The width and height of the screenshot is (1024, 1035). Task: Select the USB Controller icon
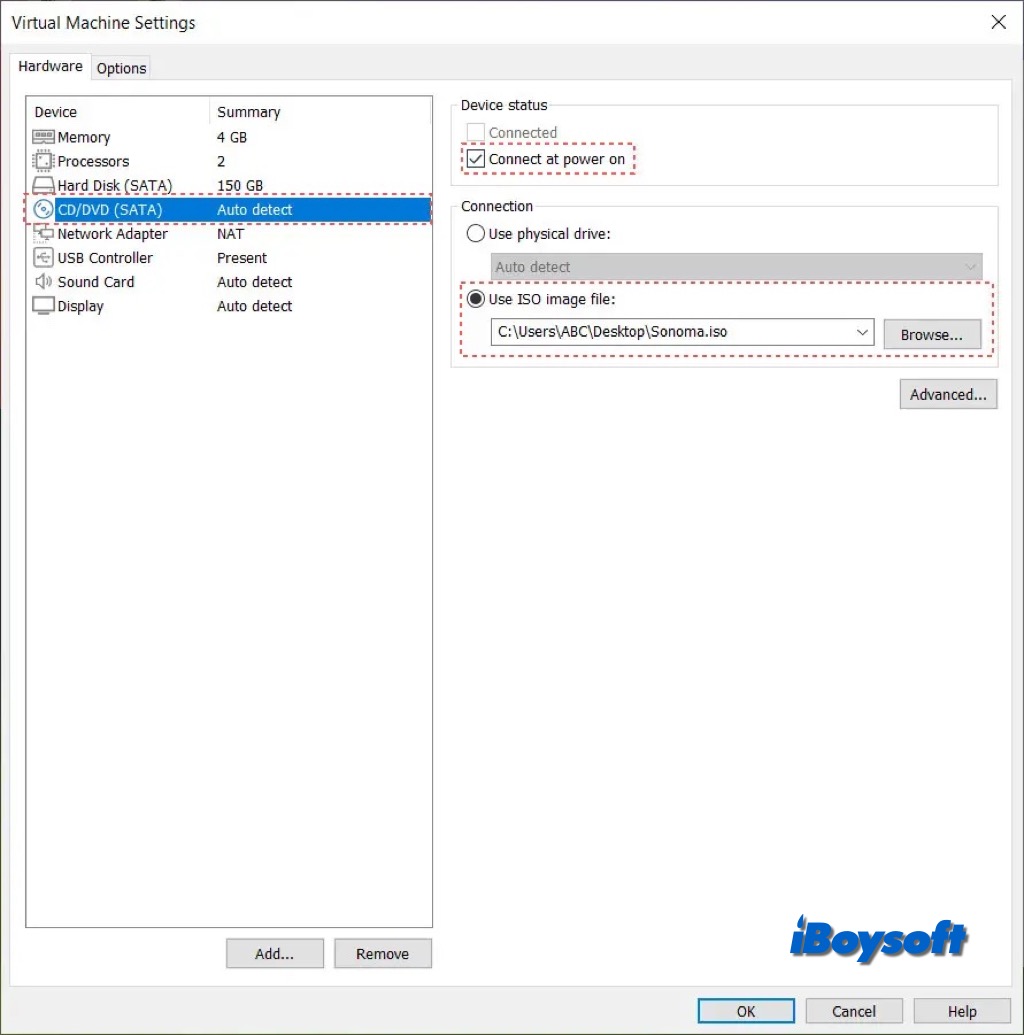(43, 258)
